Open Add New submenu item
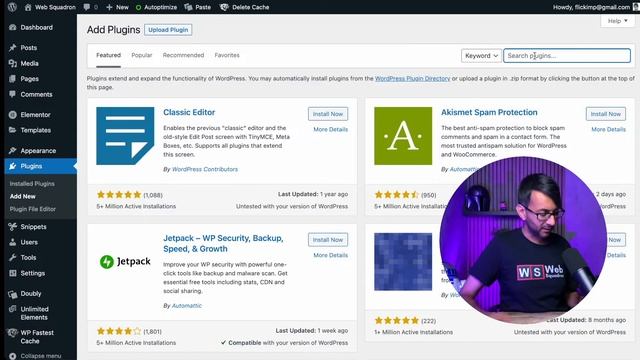The height and width of the screenshot is (360, 640). [x=22, y=196]
